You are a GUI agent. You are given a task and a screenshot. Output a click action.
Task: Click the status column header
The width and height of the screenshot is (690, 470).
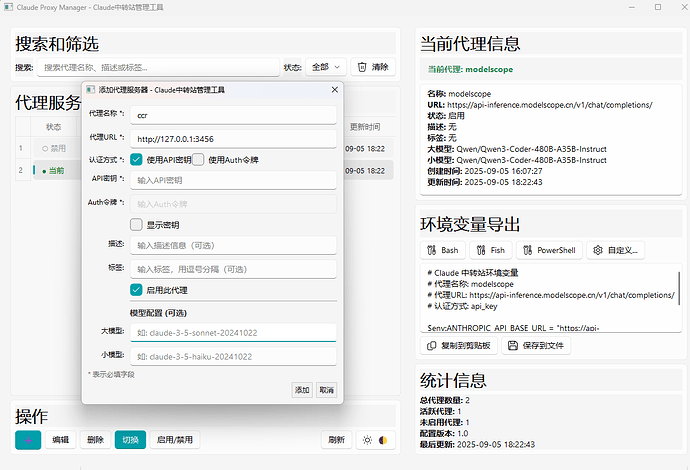[54, 127]
